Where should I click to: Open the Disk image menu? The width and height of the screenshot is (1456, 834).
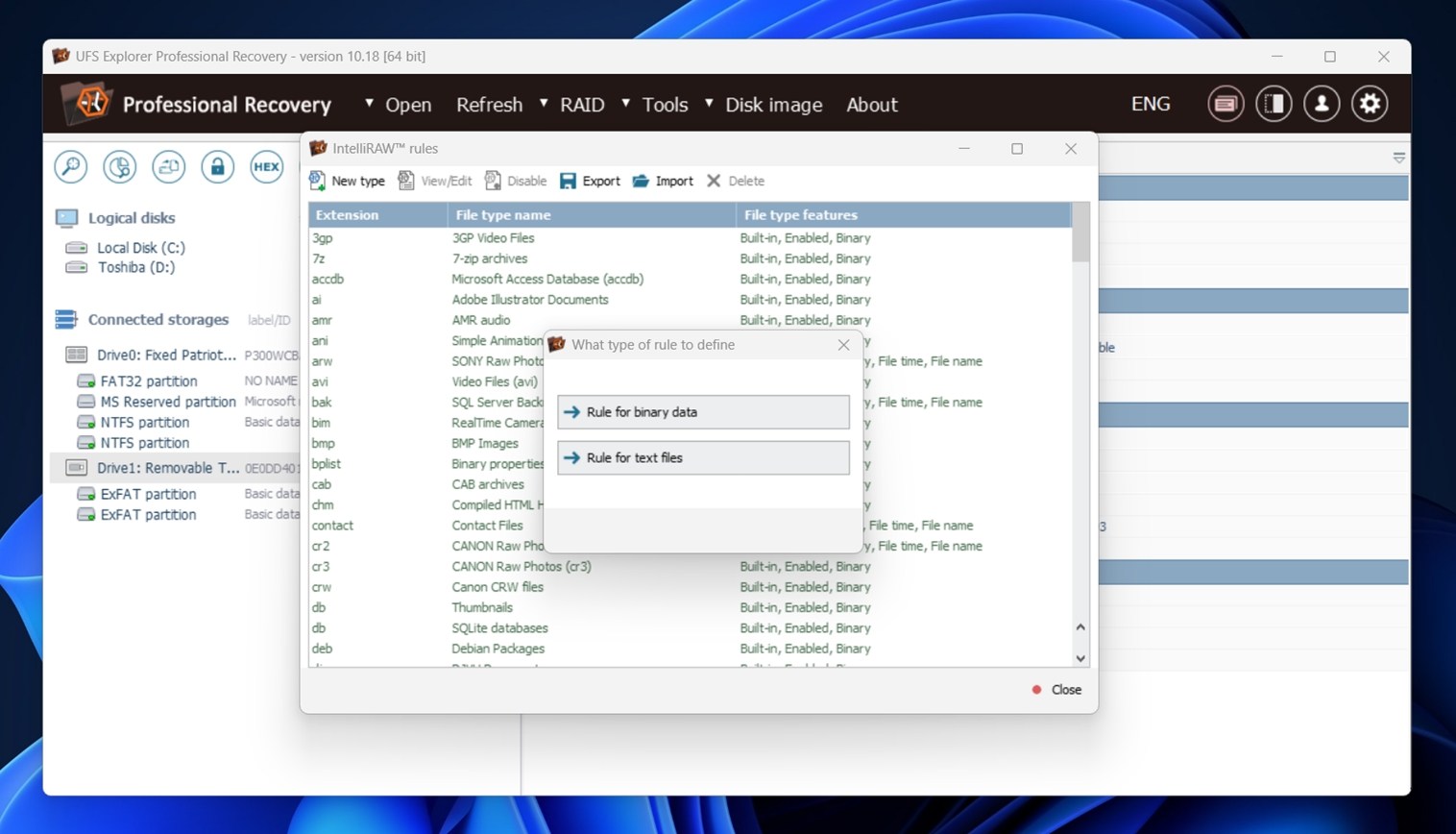[773, 105]
